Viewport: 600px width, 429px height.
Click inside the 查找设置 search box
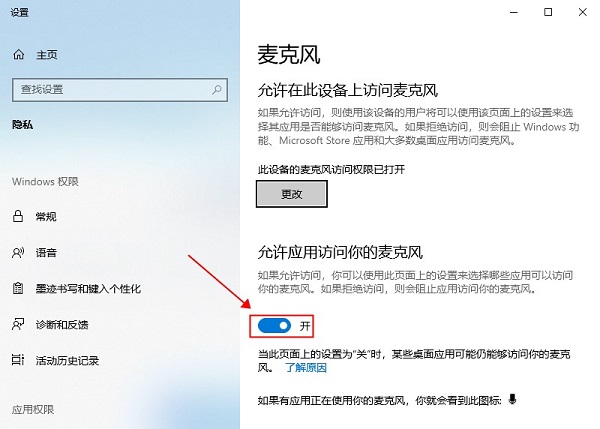click(x=120, y=90)
